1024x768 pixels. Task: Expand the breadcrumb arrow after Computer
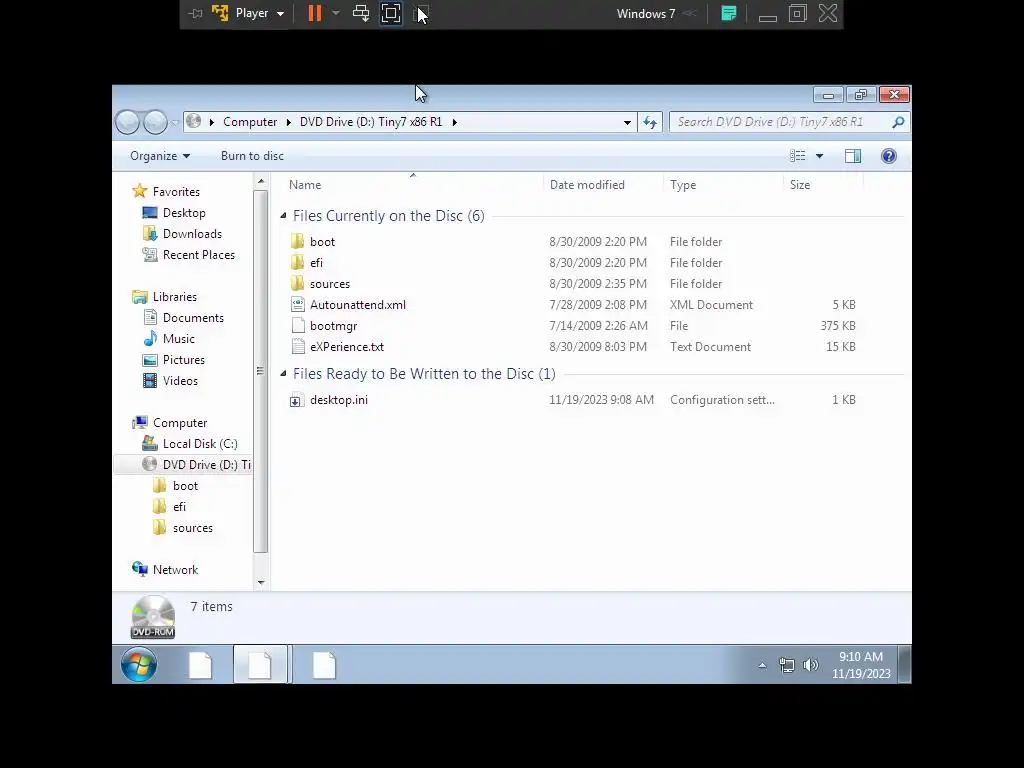(289, 122)
